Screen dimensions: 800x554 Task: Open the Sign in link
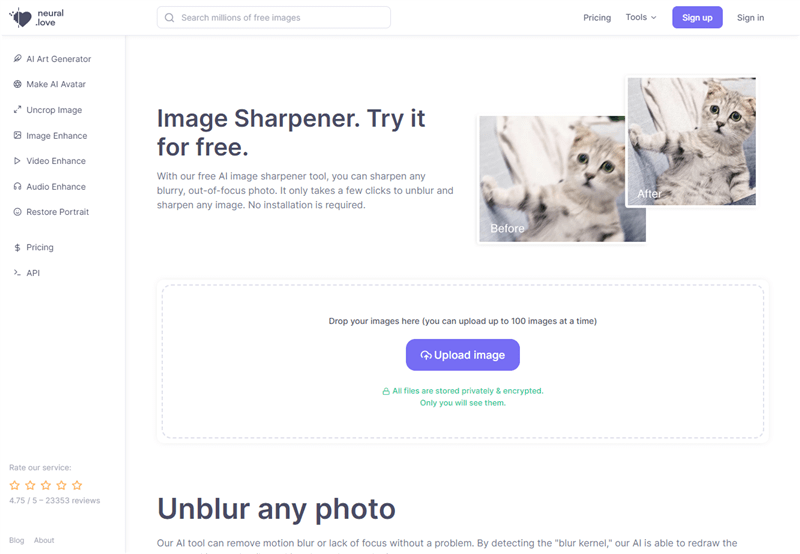point(751,18)
